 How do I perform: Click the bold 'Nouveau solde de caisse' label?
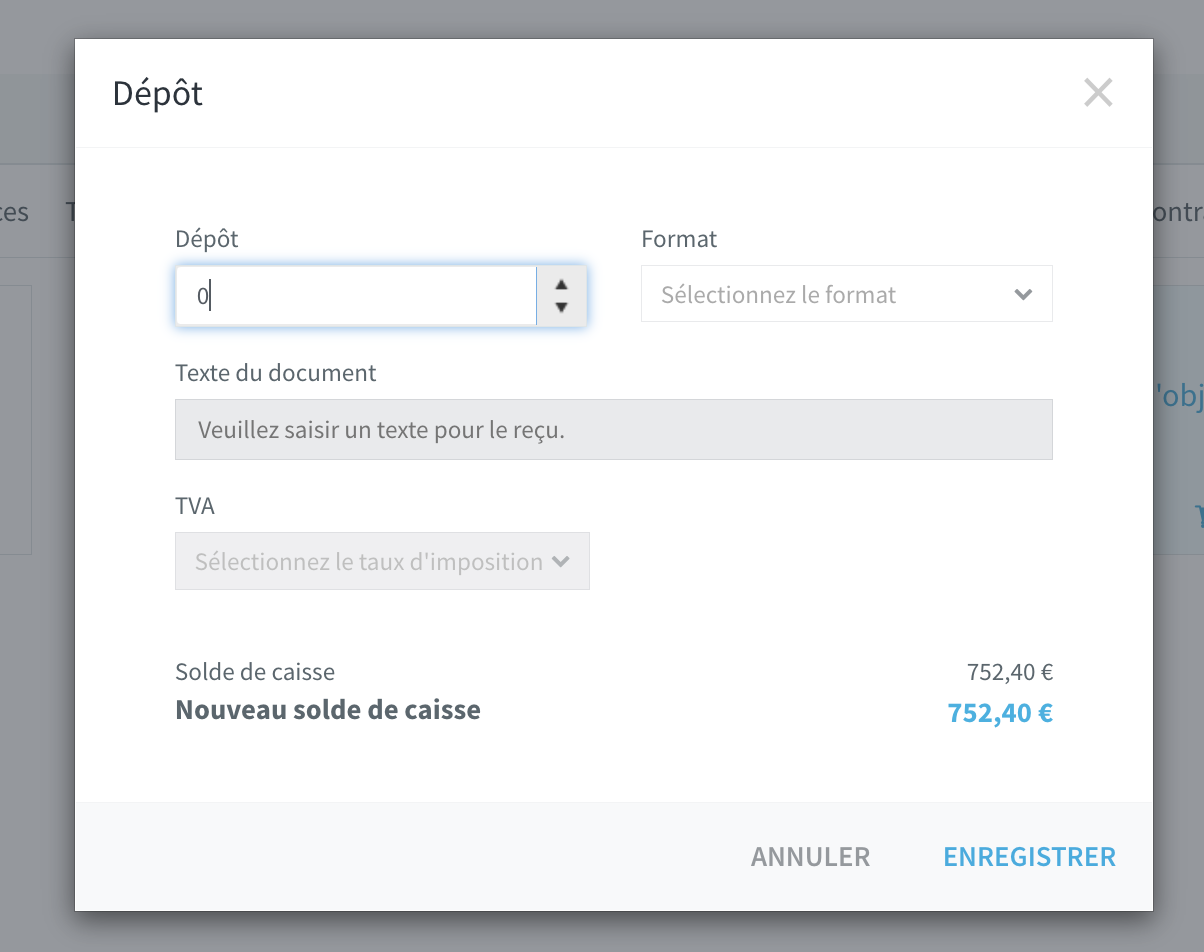coord(328,710)
